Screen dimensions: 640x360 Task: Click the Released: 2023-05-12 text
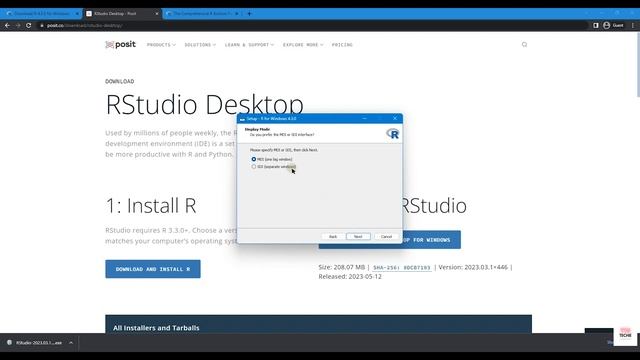pos(350,277)
